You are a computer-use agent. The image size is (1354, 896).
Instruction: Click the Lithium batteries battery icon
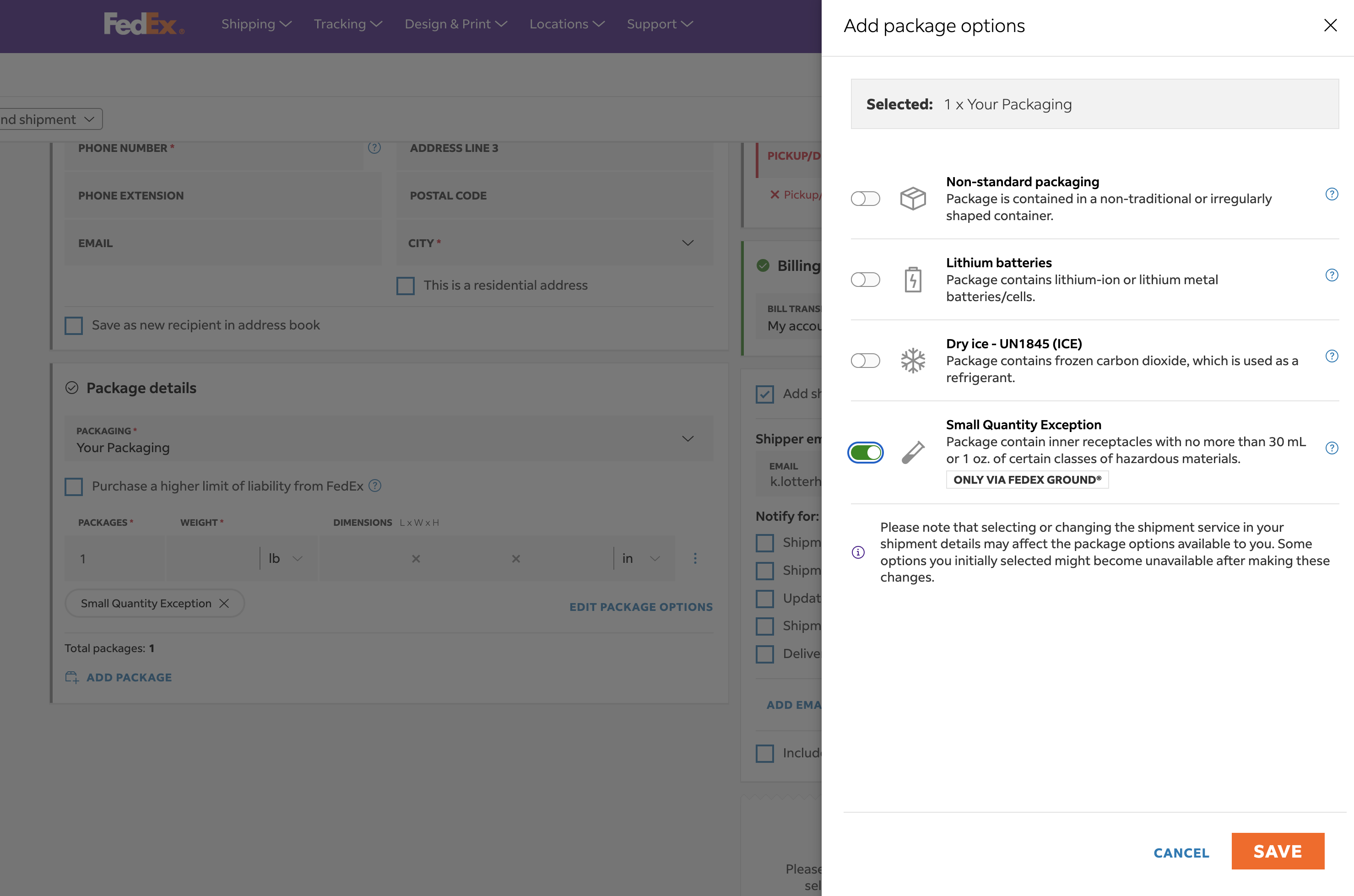tap(913, 280)
